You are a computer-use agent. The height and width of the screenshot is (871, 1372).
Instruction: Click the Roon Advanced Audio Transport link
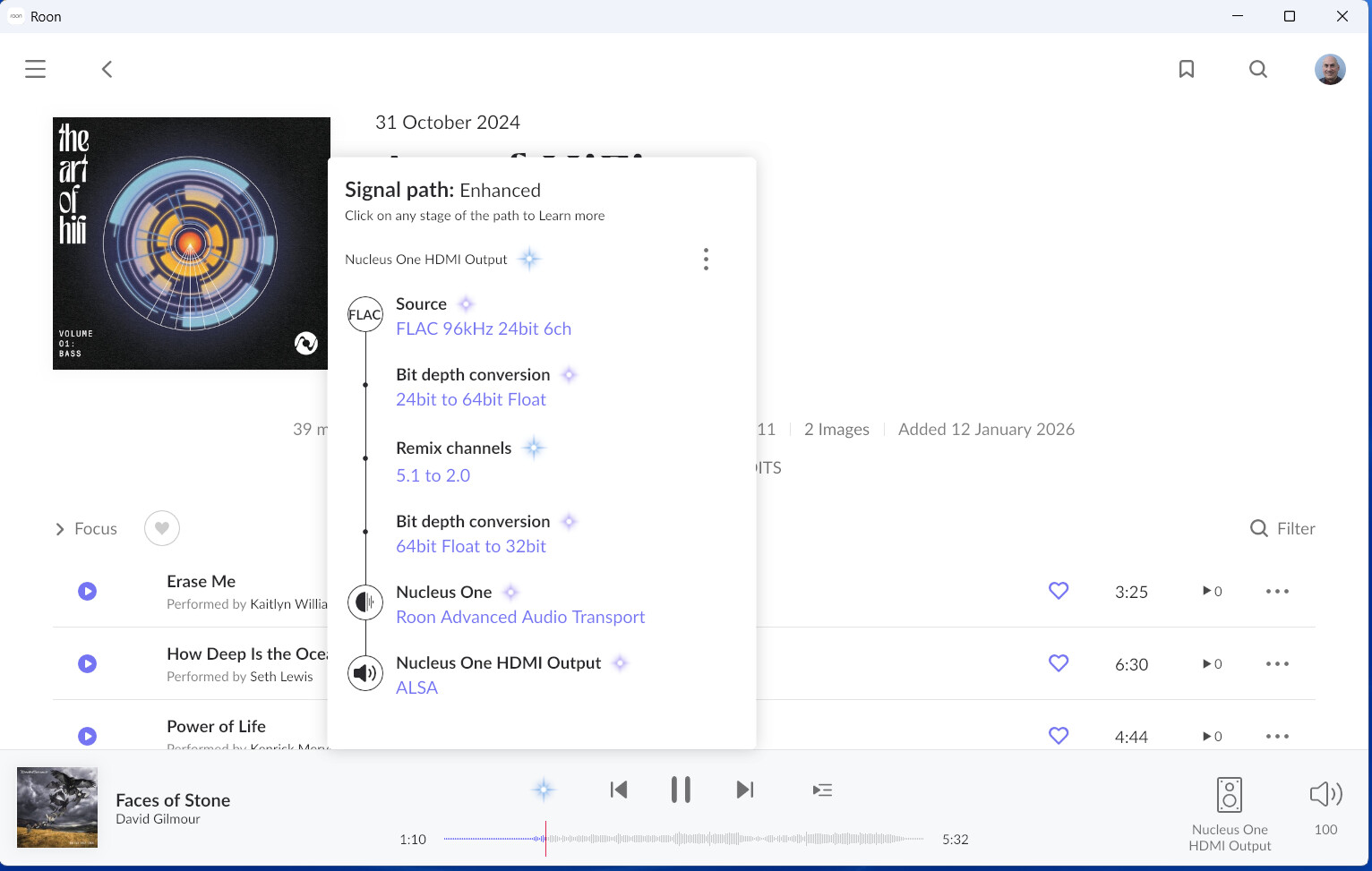tap(519, 617)
